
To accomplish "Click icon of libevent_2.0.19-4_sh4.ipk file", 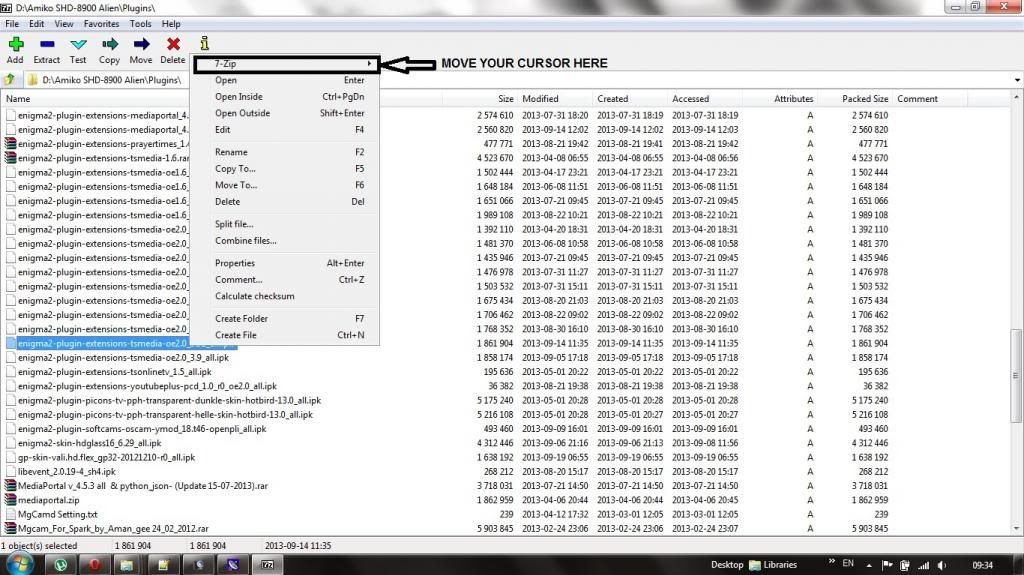I will point(10,471).
